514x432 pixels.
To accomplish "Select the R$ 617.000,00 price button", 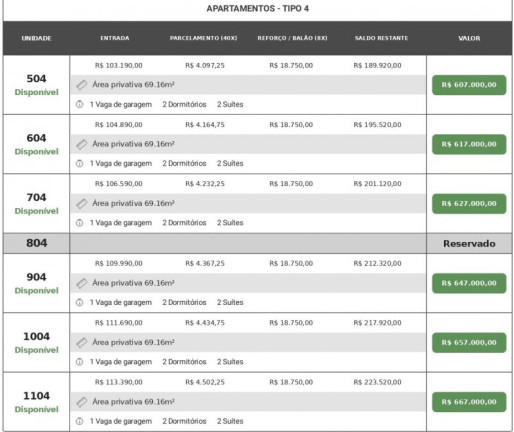I will [469, 144].
